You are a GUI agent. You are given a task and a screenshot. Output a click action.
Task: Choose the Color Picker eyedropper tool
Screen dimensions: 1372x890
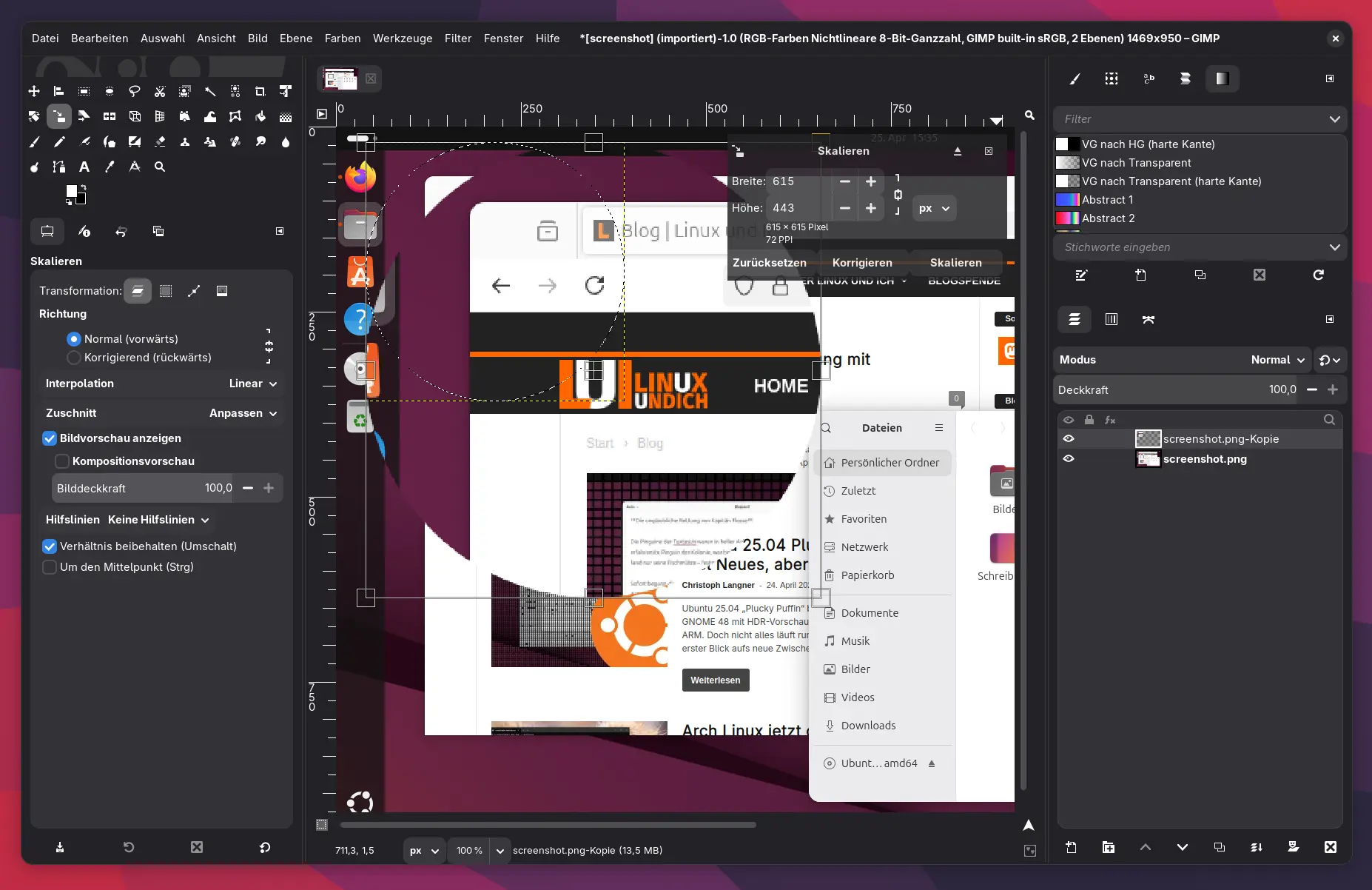pyautogui.click(x=110, y=167)
